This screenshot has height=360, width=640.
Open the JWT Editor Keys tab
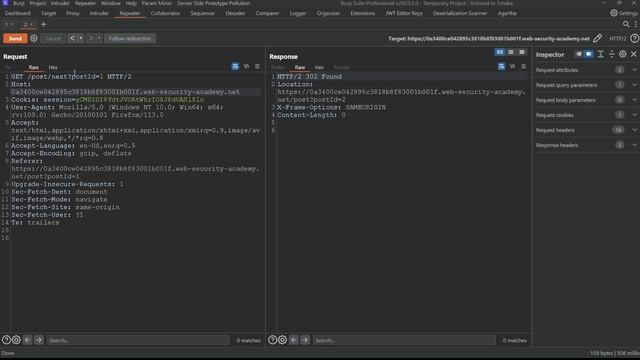(x=404, y=13)
